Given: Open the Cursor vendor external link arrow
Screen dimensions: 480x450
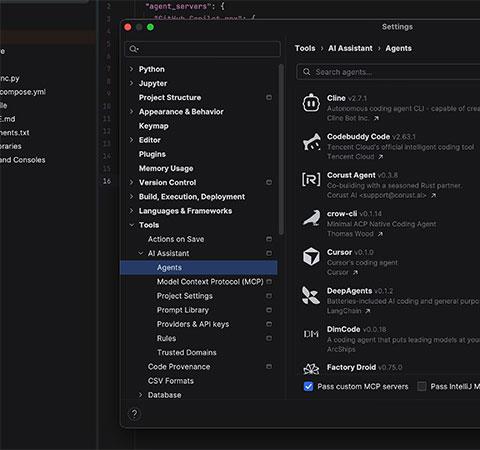Looking at the screenshot, I should (x=355, y=273).
